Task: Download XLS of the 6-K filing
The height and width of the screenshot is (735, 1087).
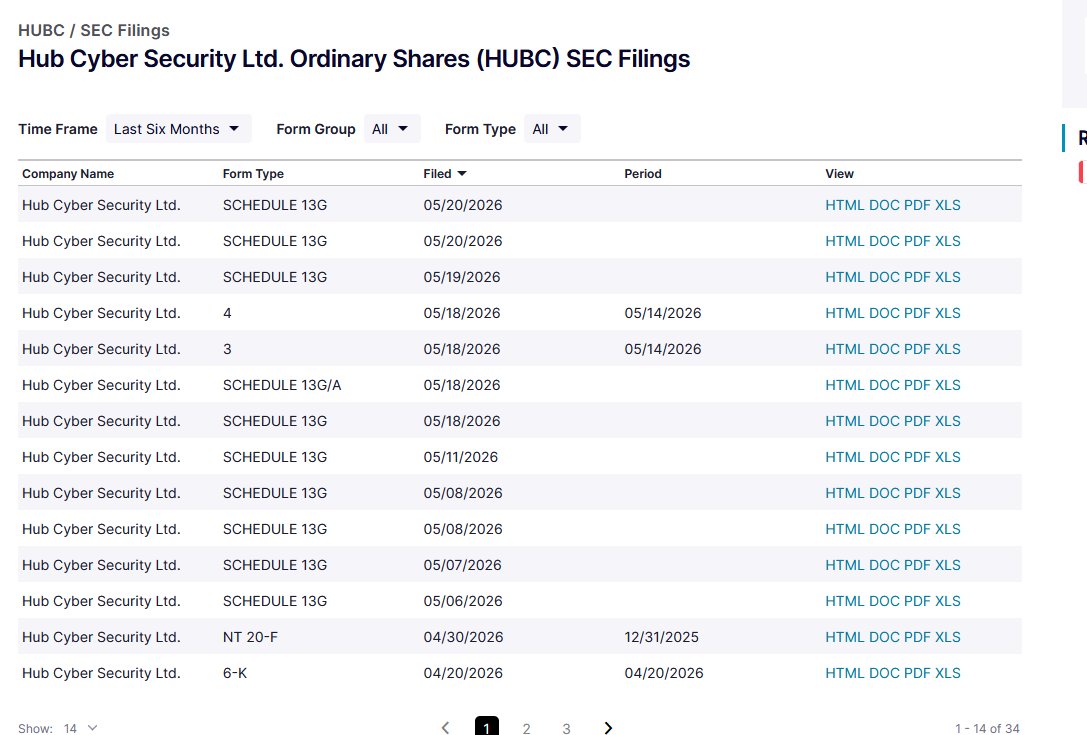Action: (948, 673)
